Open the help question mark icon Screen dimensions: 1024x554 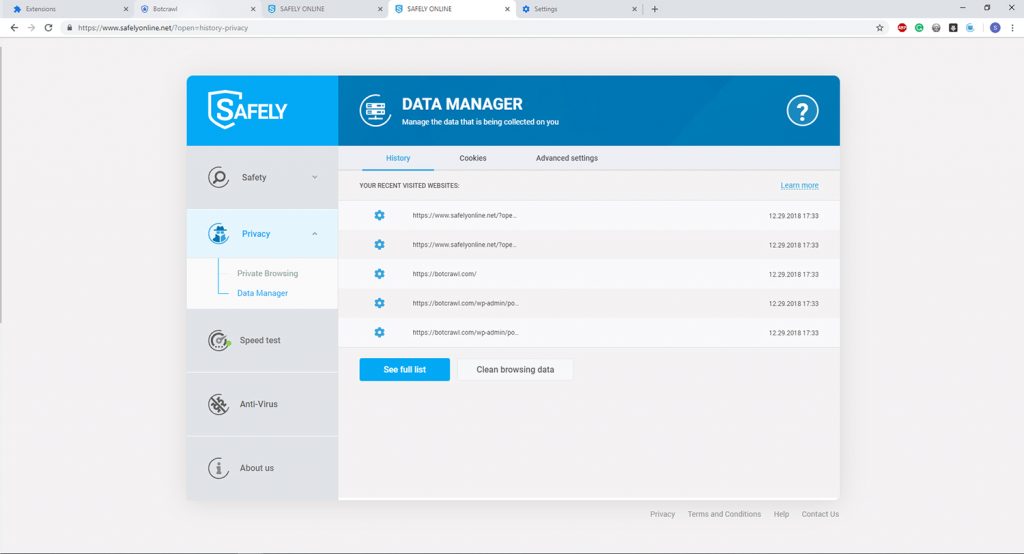[x=802, y=110]
